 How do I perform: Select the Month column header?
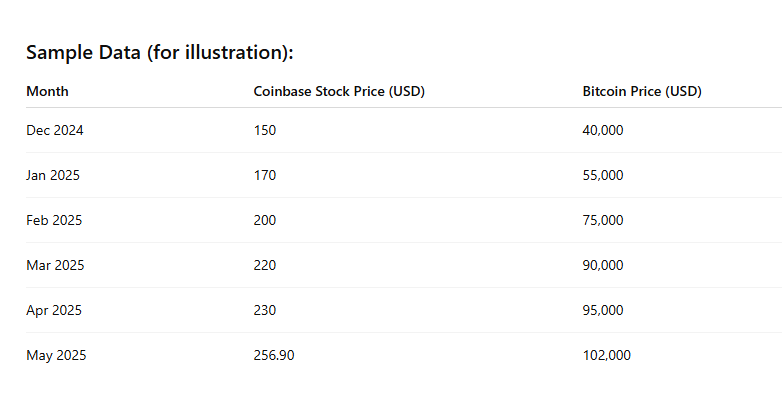[47, 92]
